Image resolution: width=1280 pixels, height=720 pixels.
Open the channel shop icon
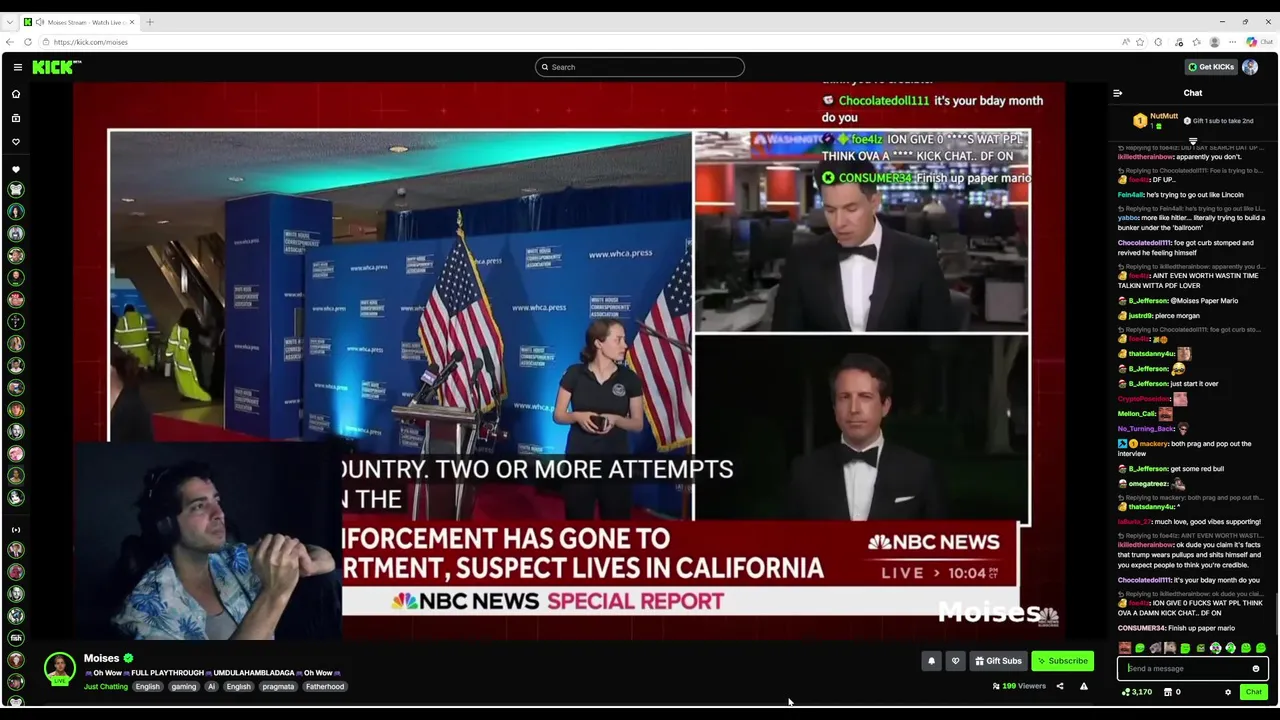pos(1168,692)
